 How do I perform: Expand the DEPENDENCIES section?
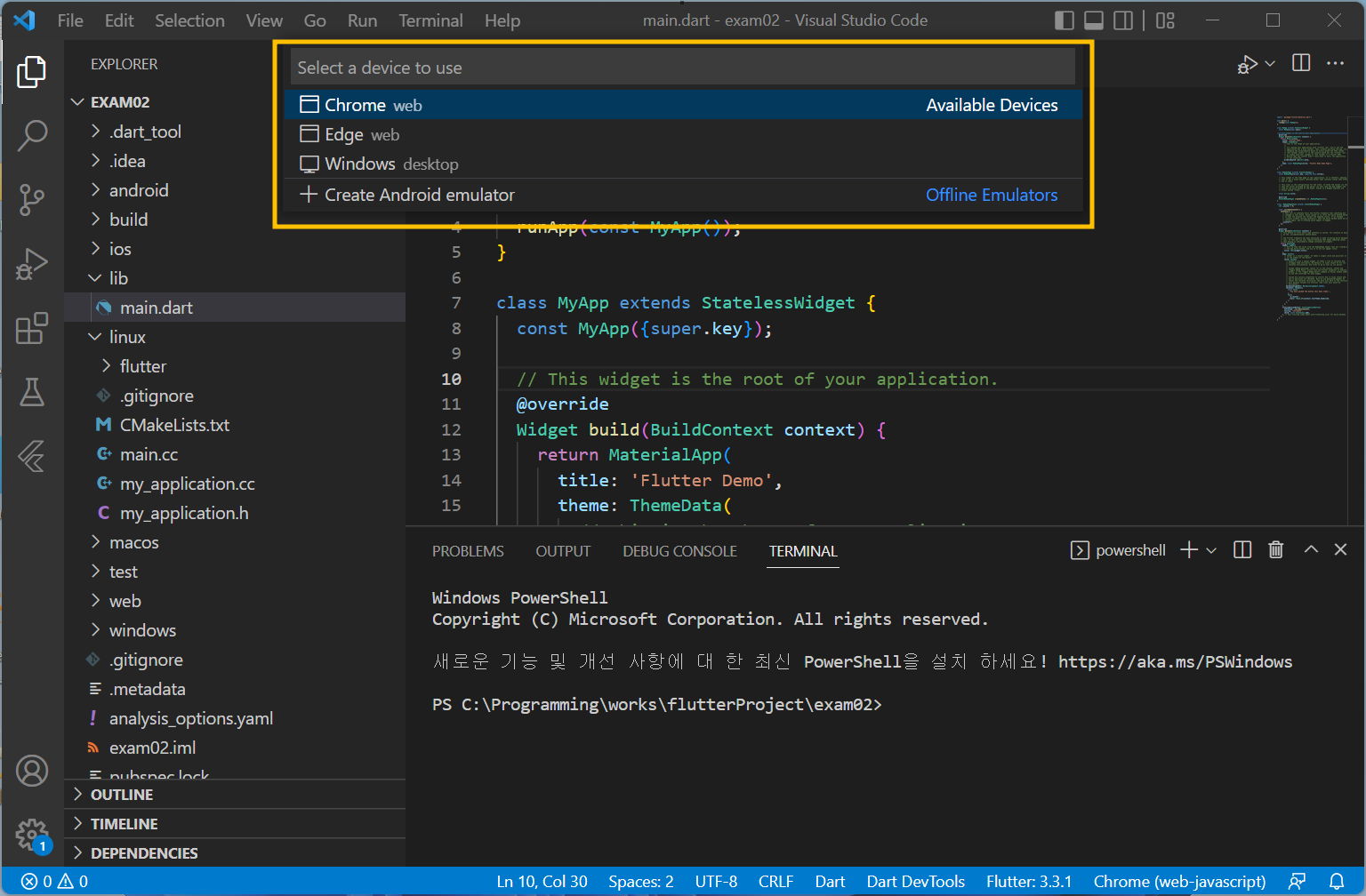235,853
